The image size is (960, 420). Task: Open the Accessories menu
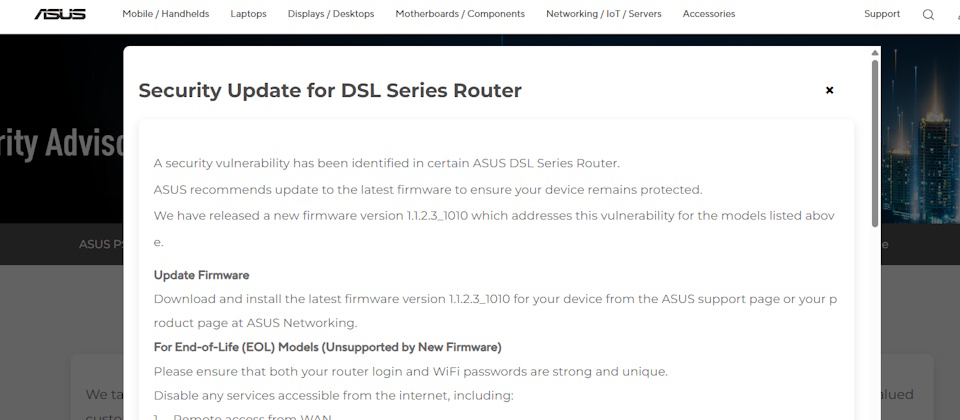709,14
